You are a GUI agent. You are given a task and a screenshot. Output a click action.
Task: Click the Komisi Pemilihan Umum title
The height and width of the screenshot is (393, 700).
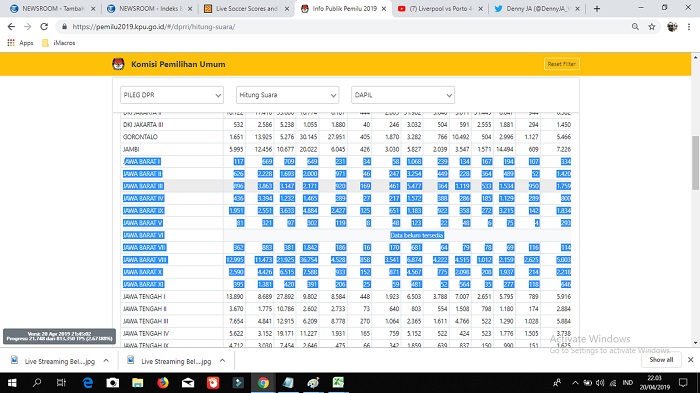178,64
